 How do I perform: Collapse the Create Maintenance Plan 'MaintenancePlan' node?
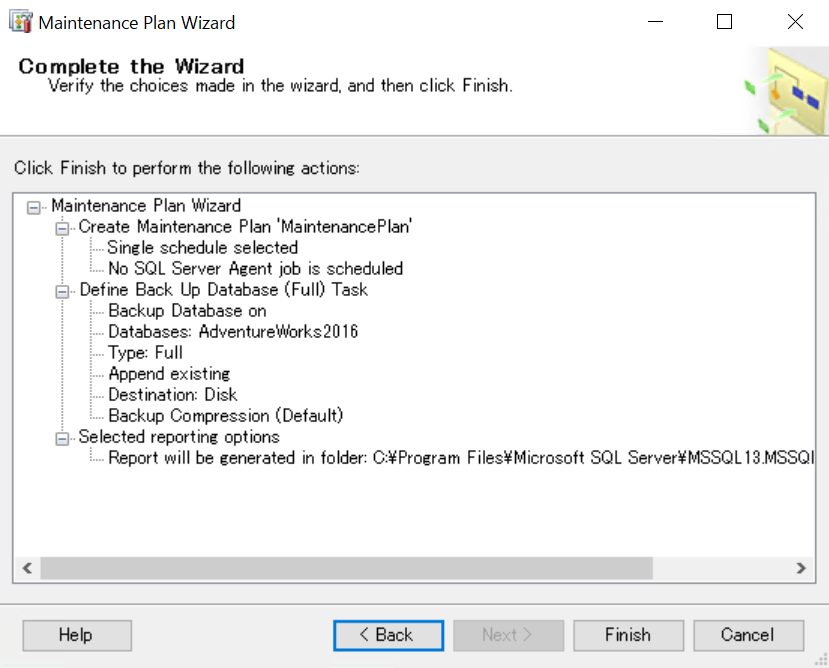[x=62, y=229]
